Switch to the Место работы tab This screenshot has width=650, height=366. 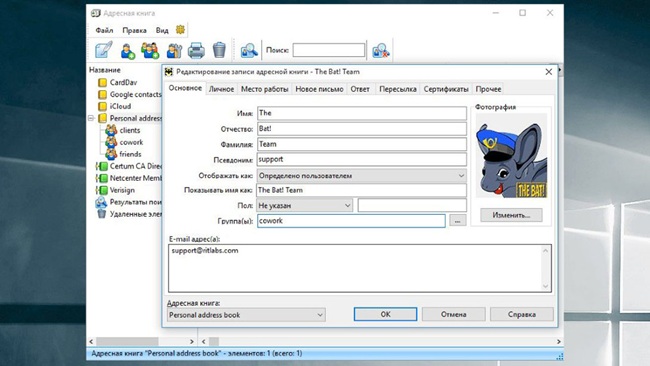click(264, 89)
